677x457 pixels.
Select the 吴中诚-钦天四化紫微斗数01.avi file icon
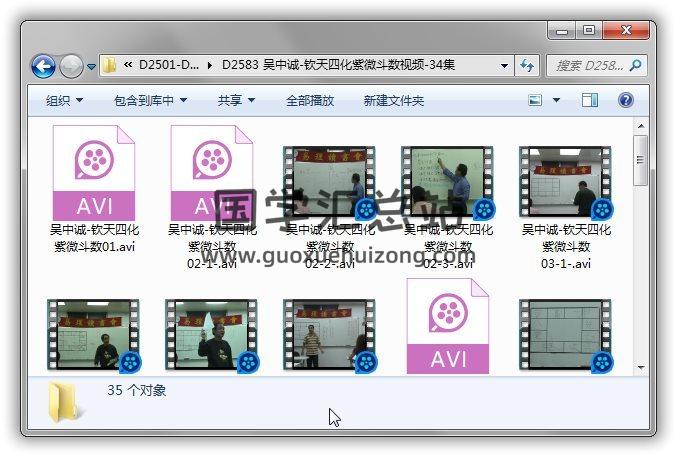(x=94, y=173)
